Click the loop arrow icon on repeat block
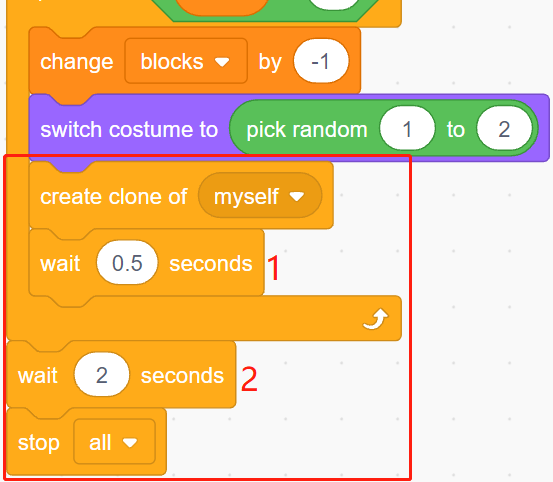The width and height of the screenshot is (553, 482). [x=375, y=319]
